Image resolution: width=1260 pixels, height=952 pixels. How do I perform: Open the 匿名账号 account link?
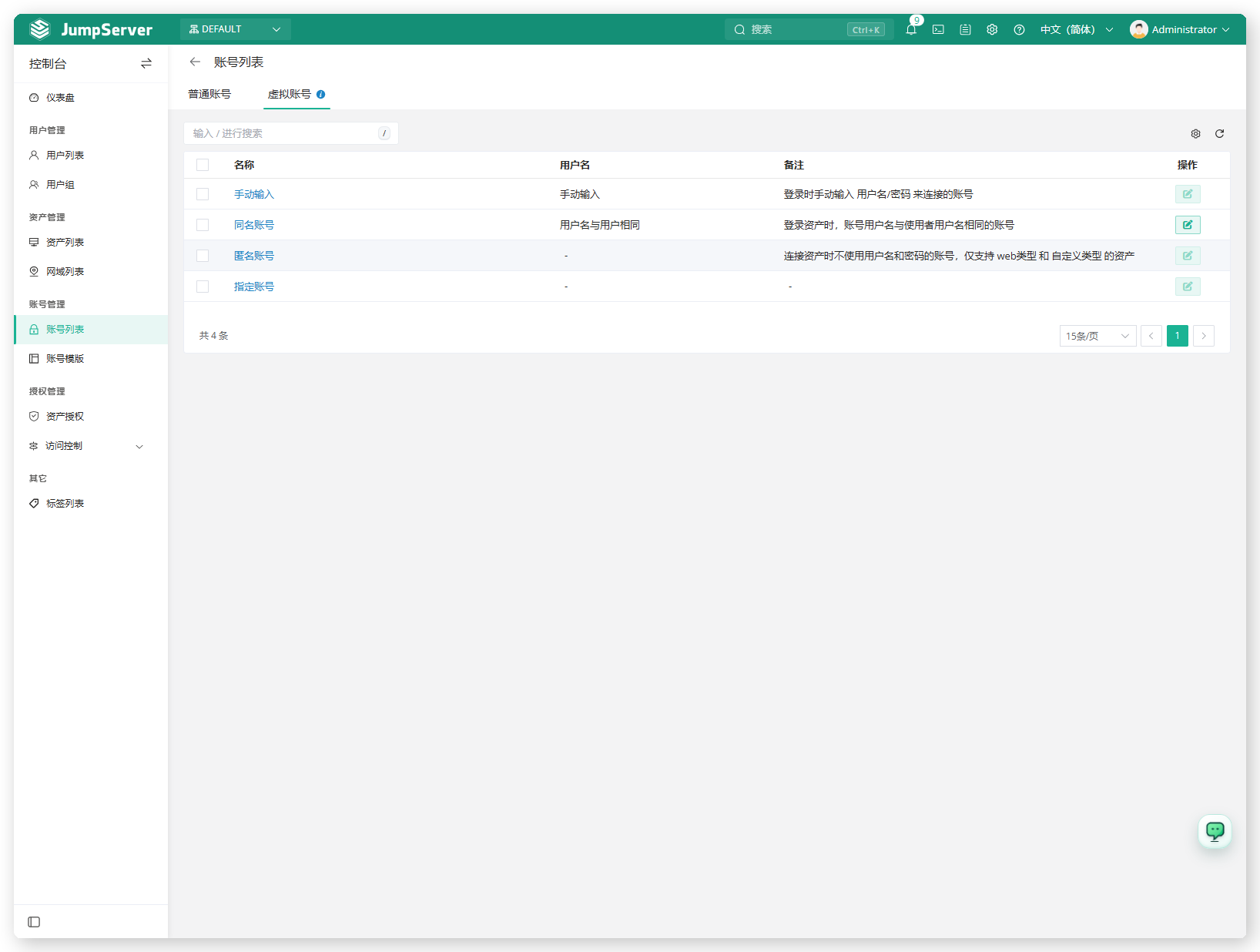pos(254,256)
